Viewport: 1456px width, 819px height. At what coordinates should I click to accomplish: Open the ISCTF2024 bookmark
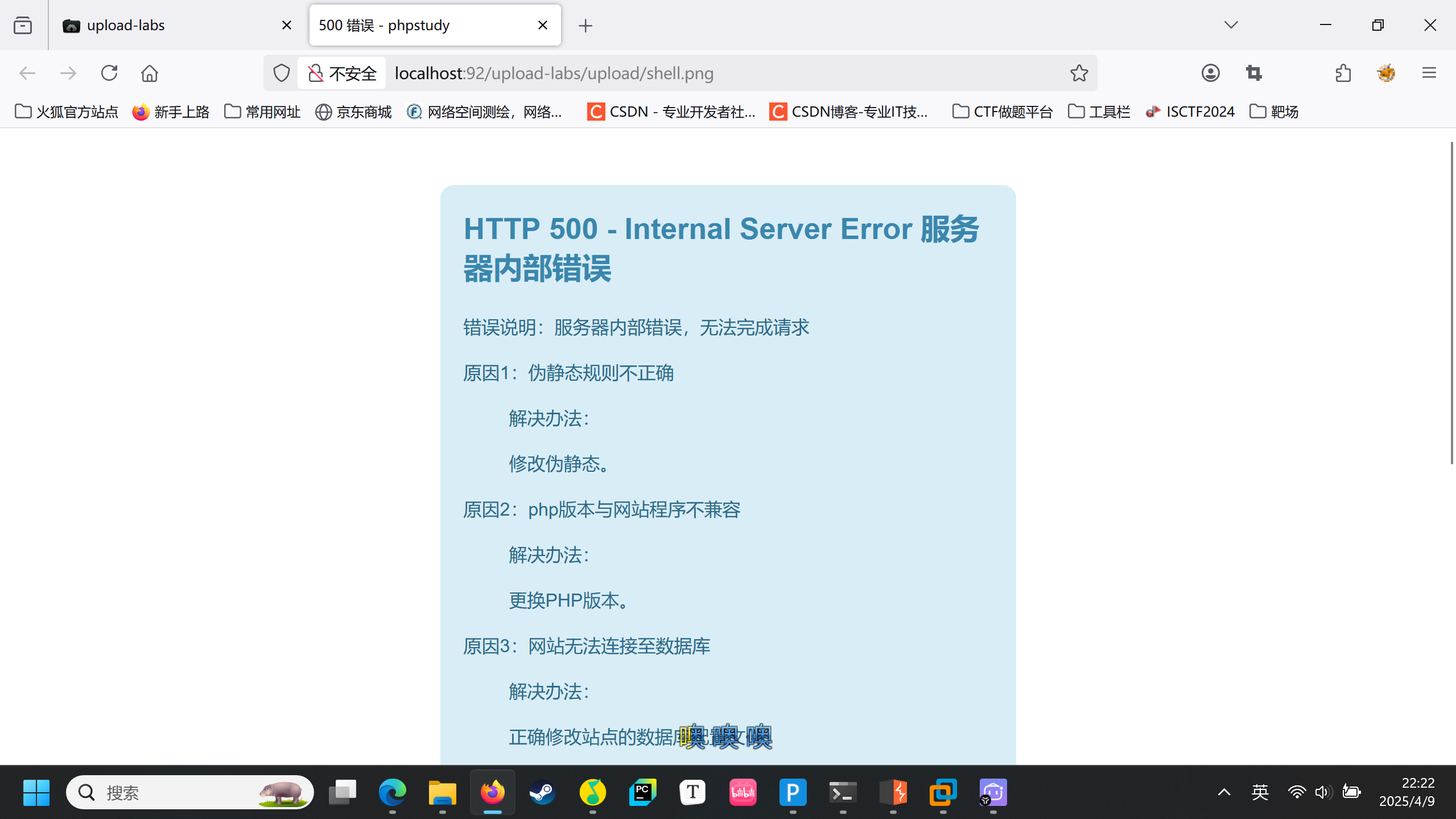pyautogui.click(x=1190, y=112)
